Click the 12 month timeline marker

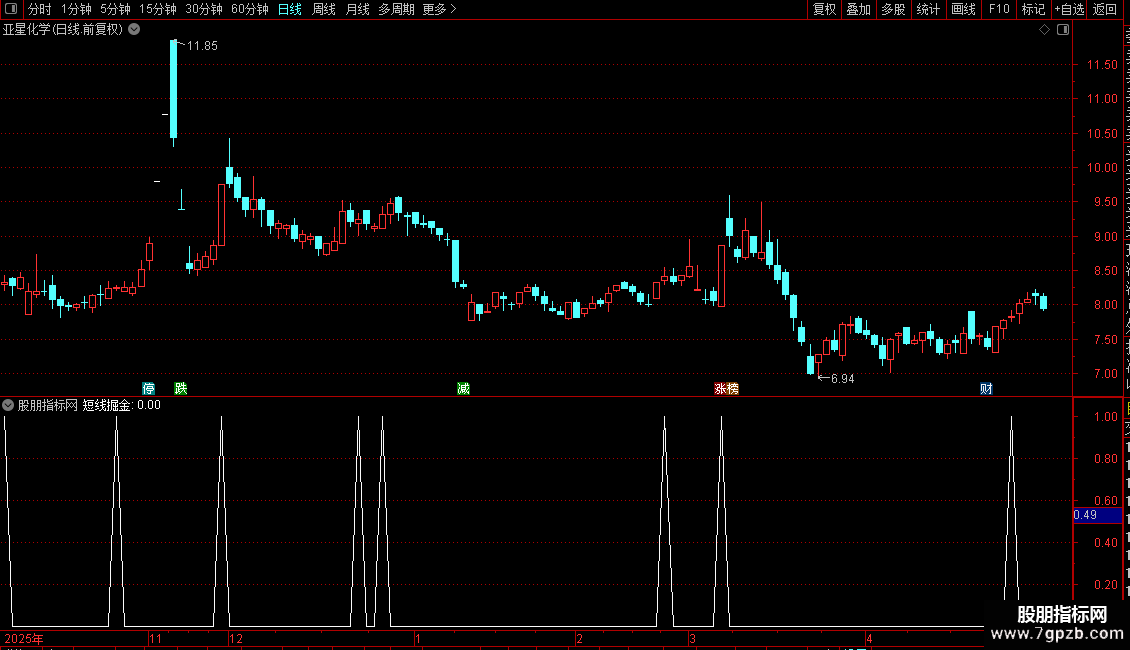coord(236,638)
